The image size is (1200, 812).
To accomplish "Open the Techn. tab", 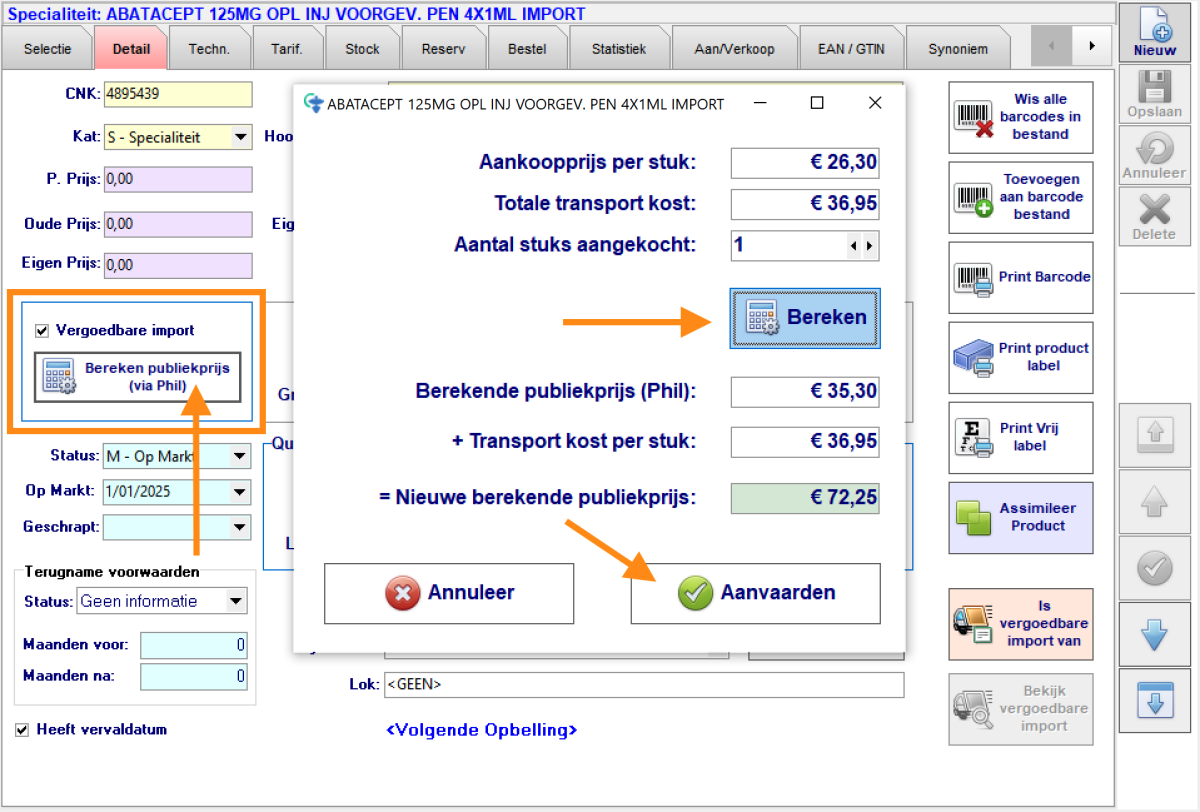I will pos(209,49).
